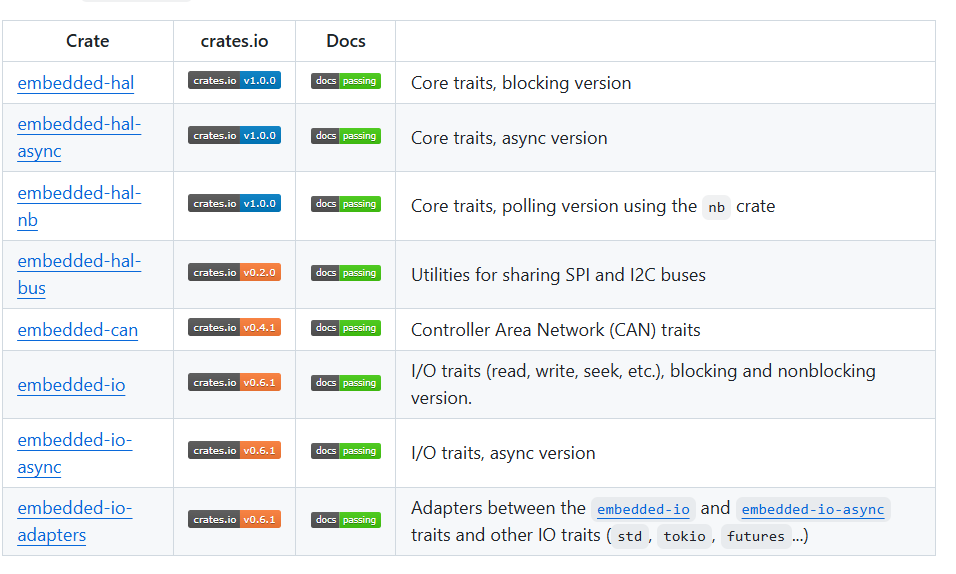Screen dimensions: 956x574
Task: Click docs passing badge for embedded-hal-nb
Action: coord(346,204)
